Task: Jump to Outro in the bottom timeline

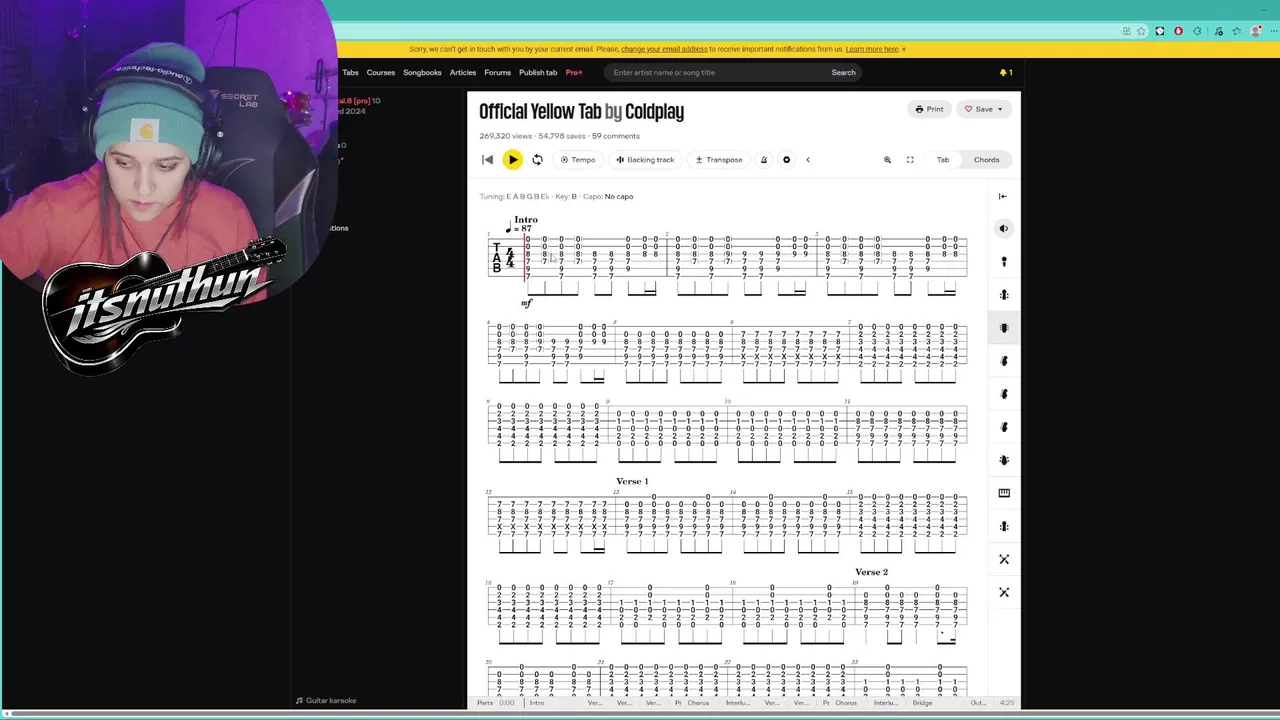Action: coord(977,703)
